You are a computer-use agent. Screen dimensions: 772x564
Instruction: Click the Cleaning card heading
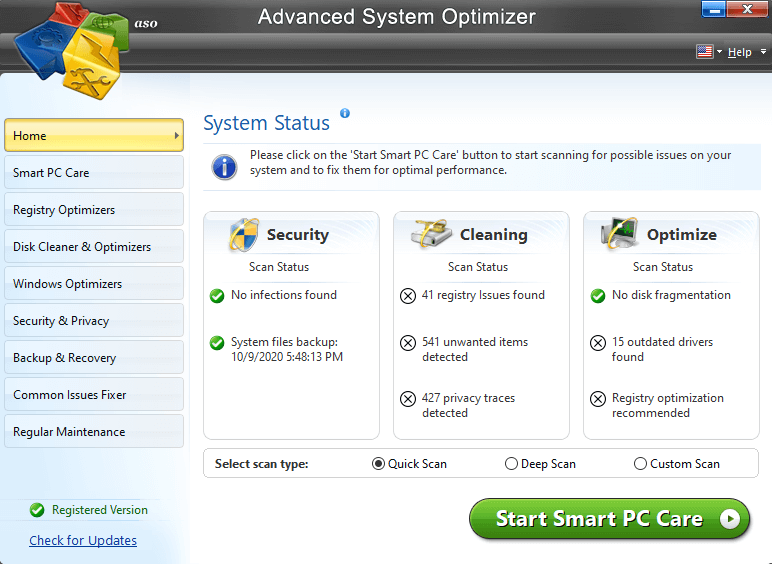493,235
